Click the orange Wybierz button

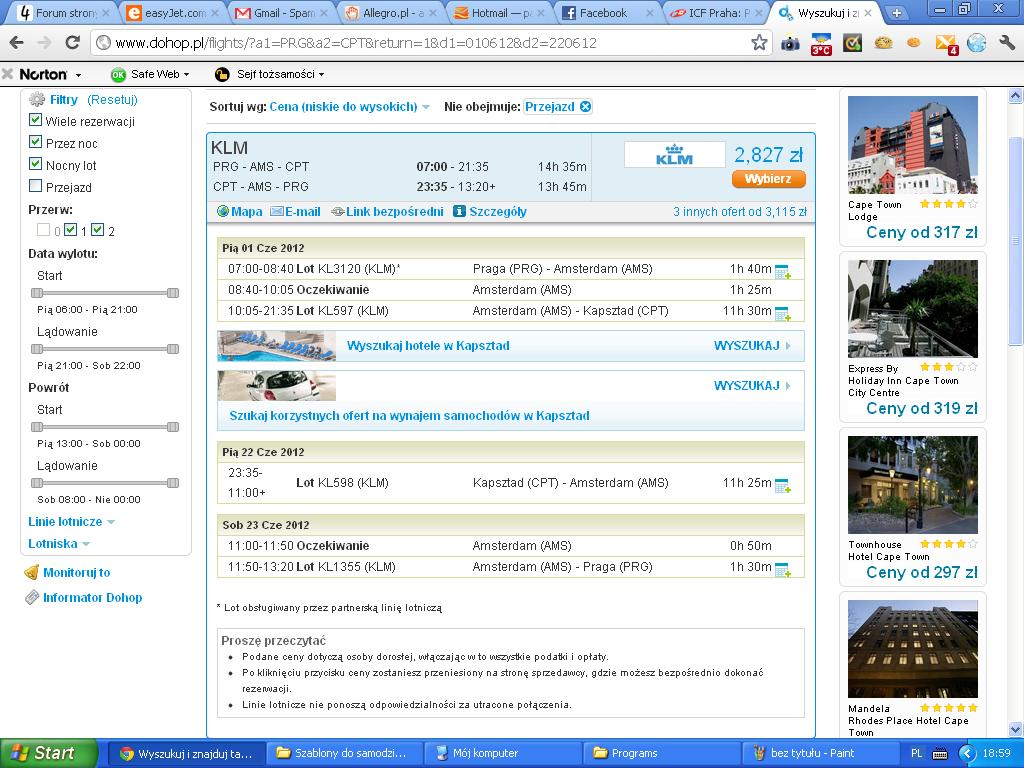coord(769,179)
